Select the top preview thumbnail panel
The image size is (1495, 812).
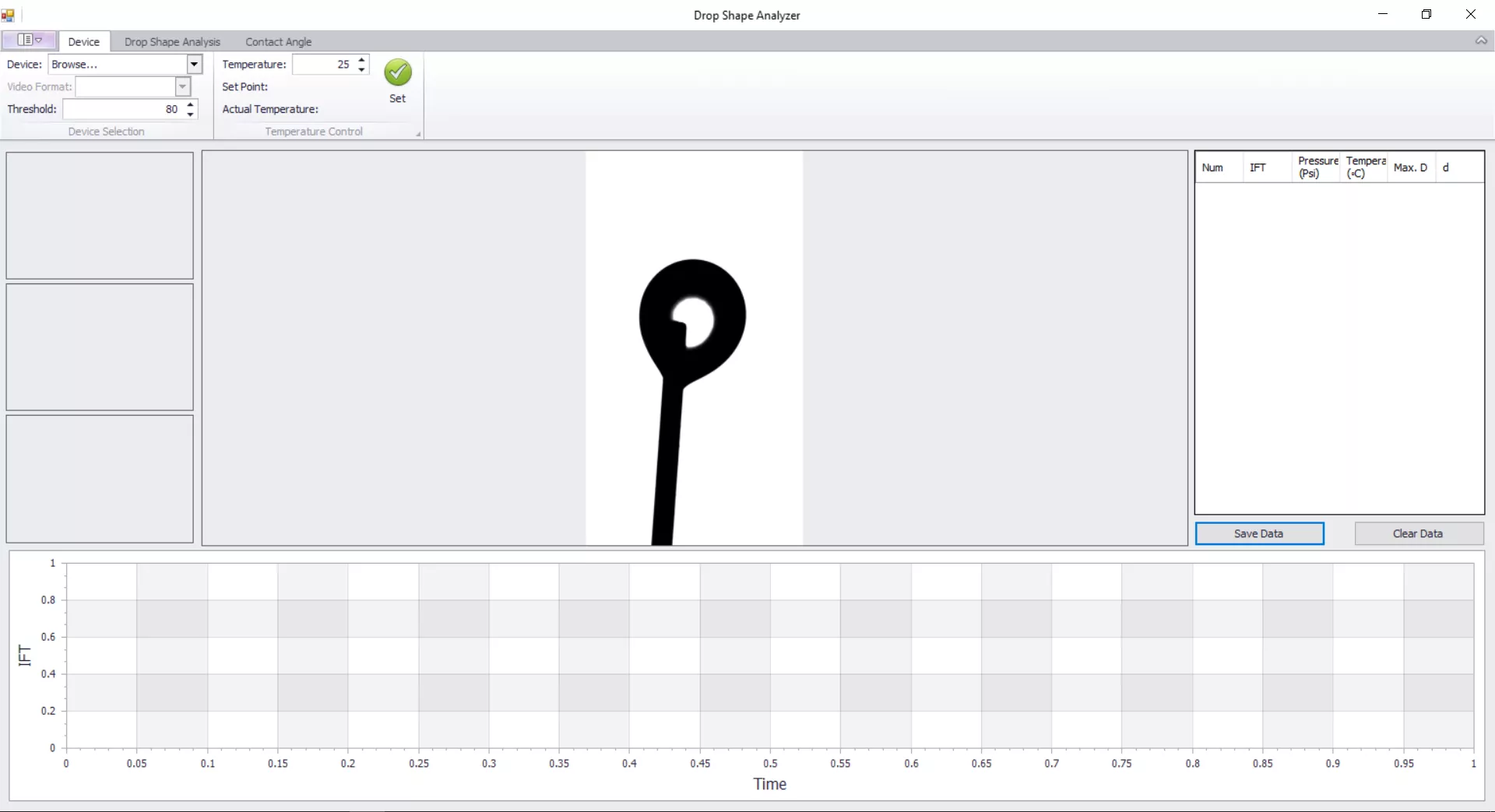point(100,216)
